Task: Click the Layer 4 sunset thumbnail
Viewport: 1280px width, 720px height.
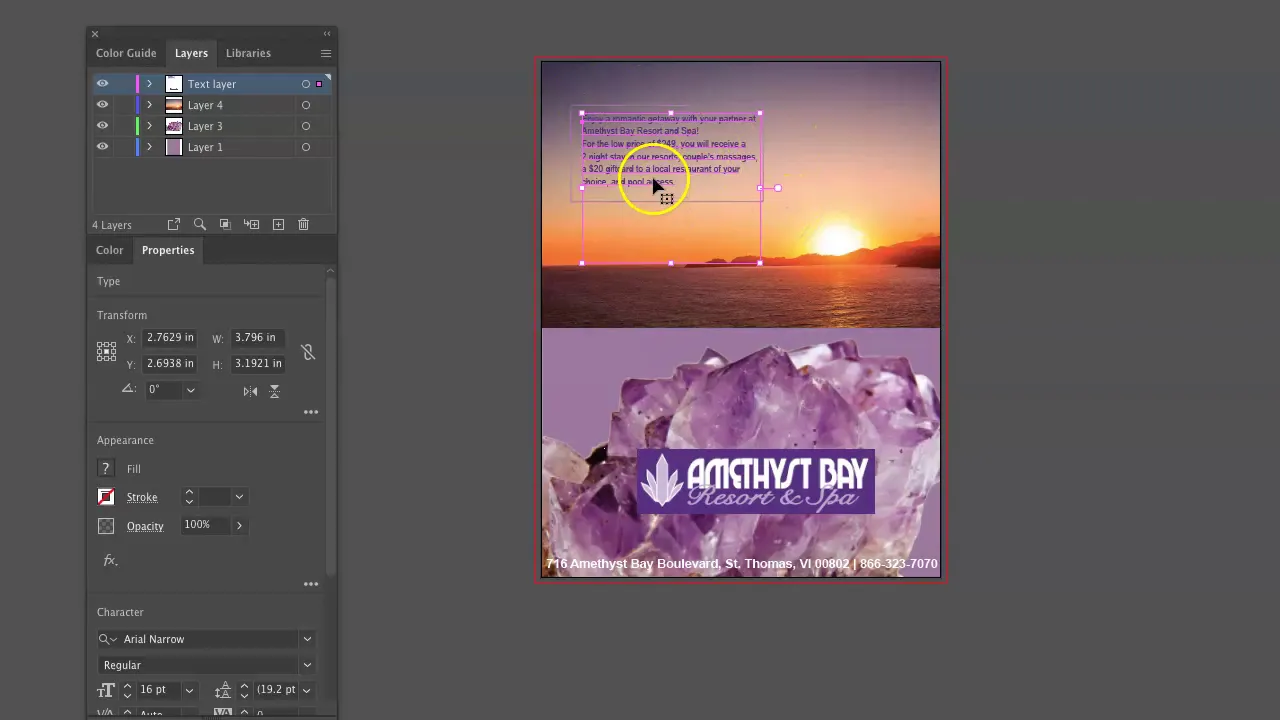Action: pyautogui.click(x=174, y=105)
